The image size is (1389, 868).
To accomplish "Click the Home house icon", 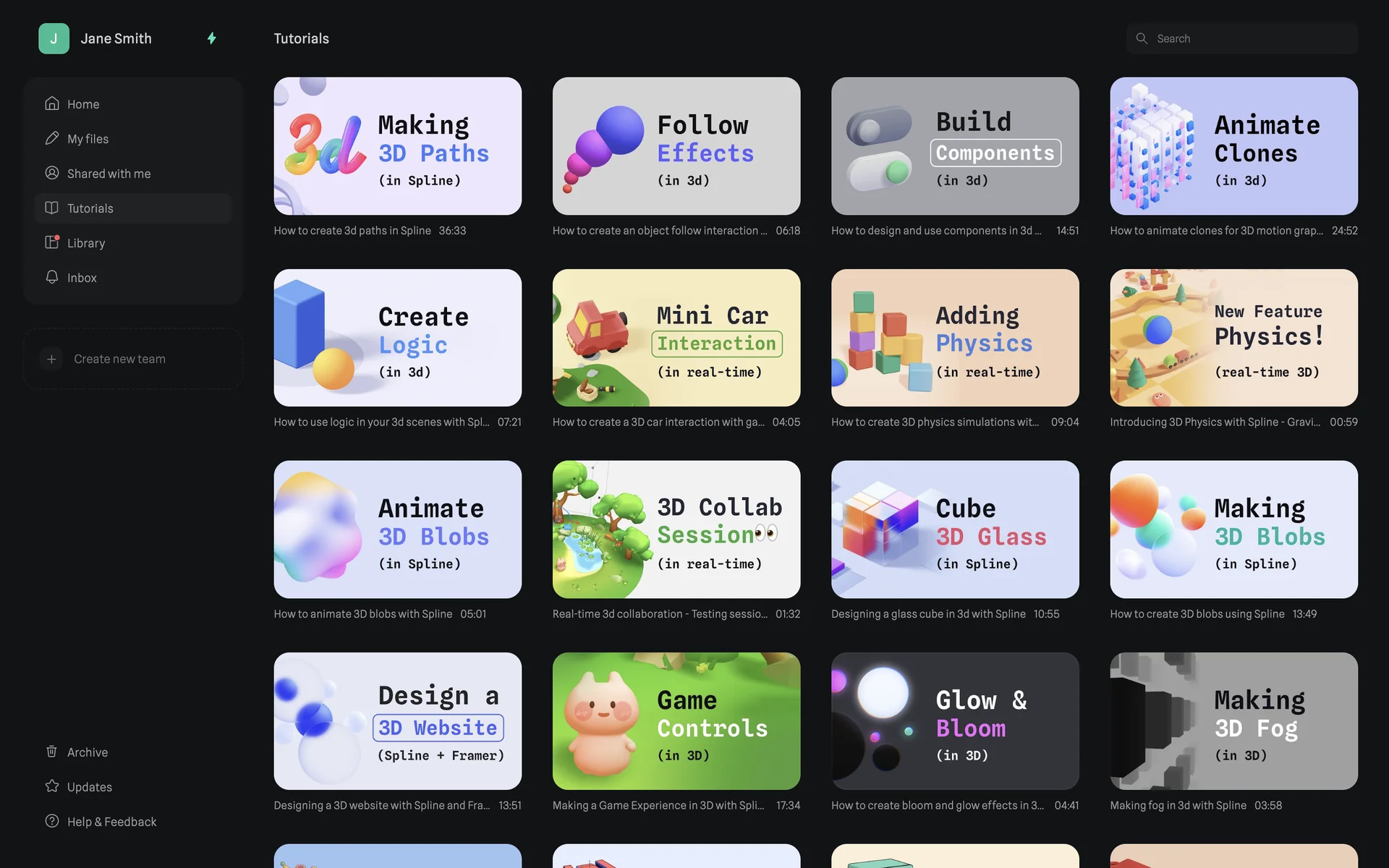I will coord(51,103).
